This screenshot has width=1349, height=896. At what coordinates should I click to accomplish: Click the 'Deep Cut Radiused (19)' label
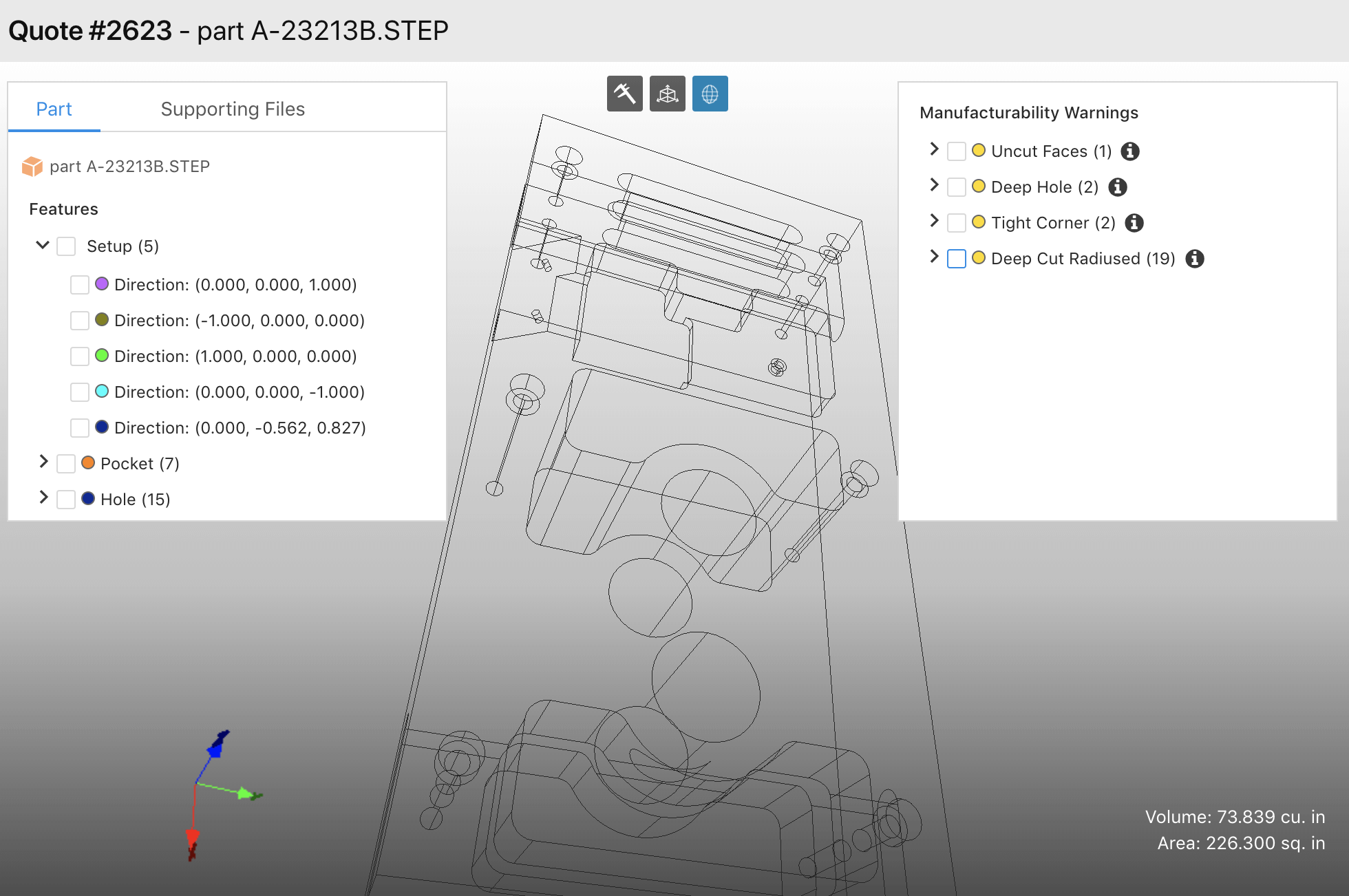pos(1083,259)
